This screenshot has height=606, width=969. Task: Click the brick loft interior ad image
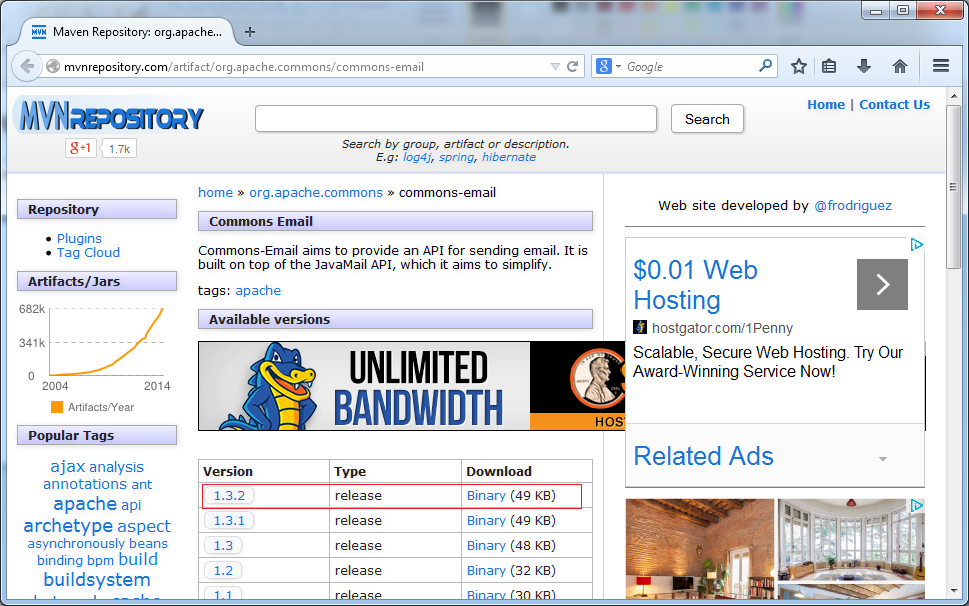700,549
